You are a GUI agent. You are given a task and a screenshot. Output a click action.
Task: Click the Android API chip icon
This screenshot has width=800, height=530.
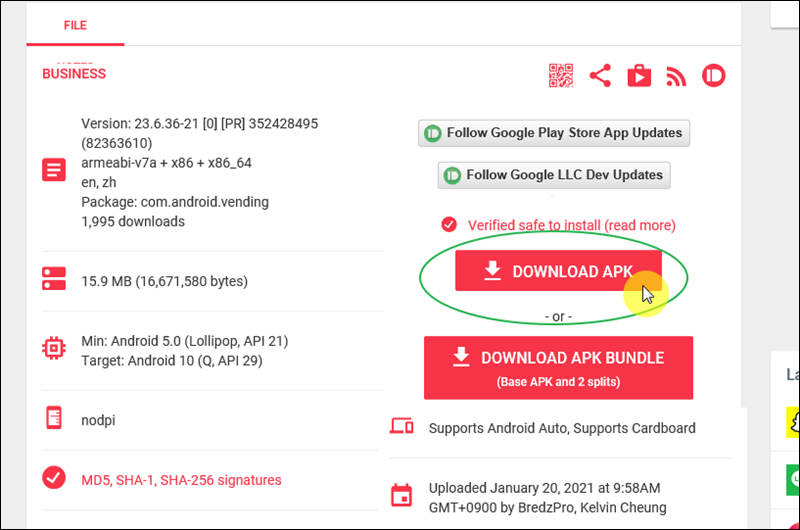(54, 348)
